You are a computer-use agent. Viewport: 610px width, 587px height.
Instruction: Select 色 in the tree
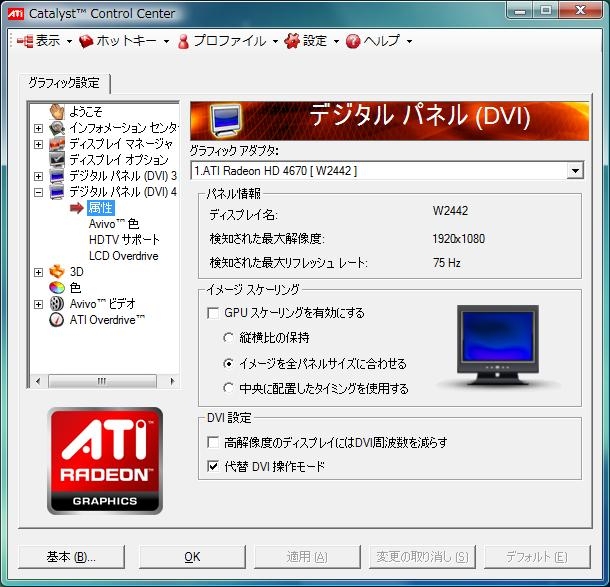(75, 288)
